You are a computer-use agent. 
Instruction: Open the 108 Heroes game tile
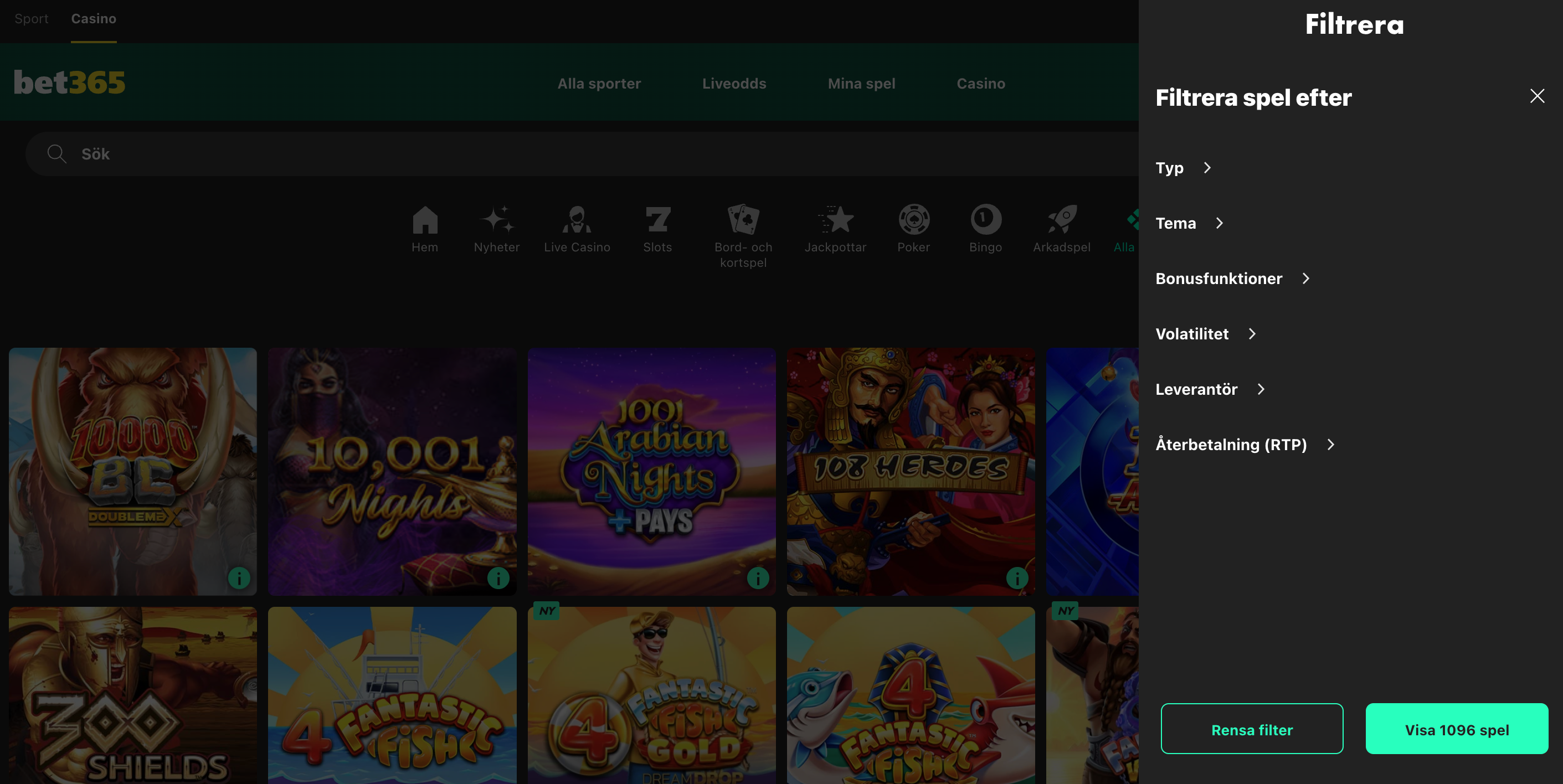pos(911,471)
